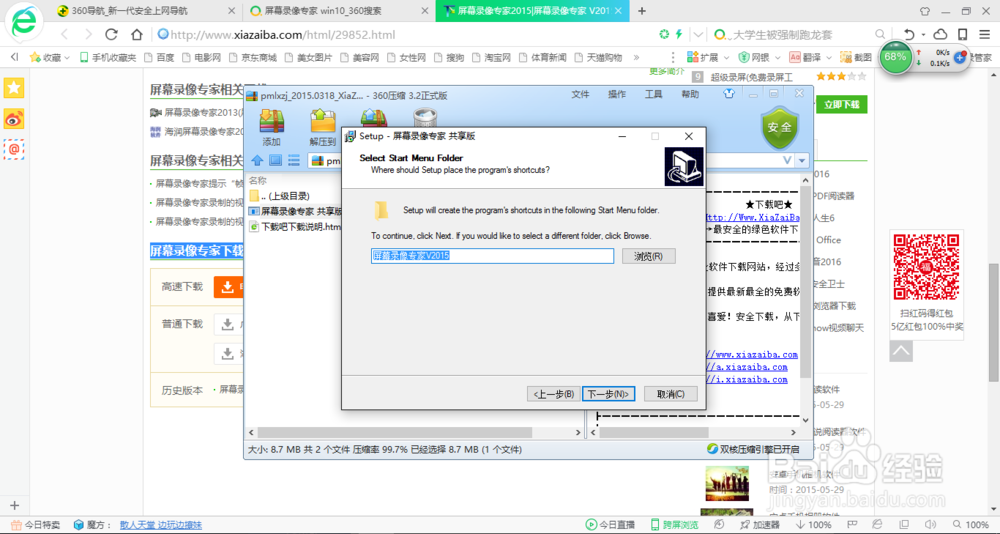The image size is (1000, 534).
Task: Click the 下一步(N)> button in Setup
Action: [x=608, y=394]
